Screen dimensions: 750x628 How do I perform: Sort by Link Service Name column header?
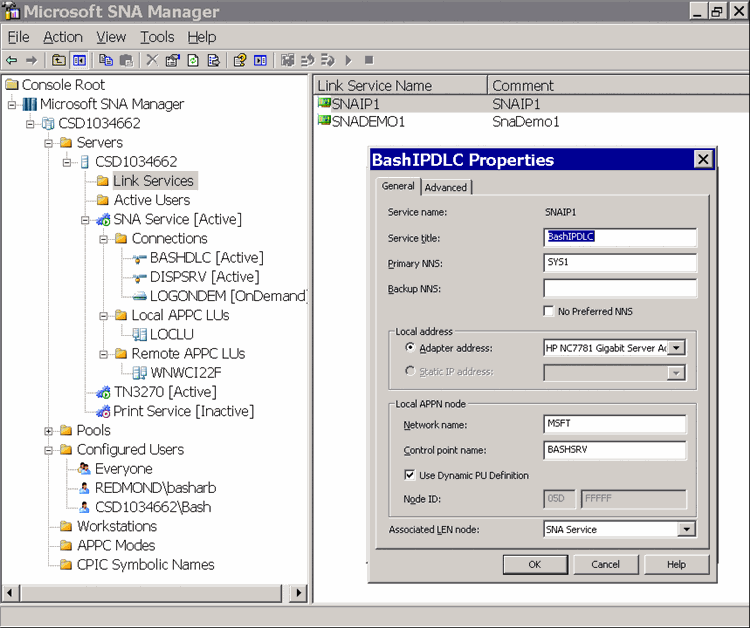400,86
